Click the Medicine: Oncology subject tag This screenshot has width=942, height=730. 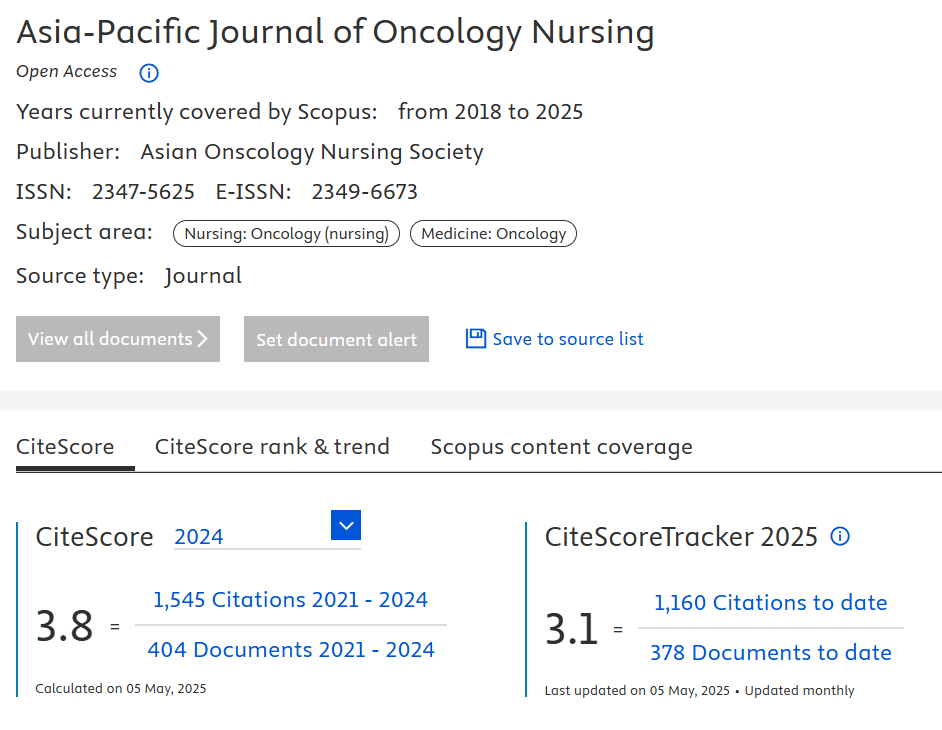coord(493,234)
